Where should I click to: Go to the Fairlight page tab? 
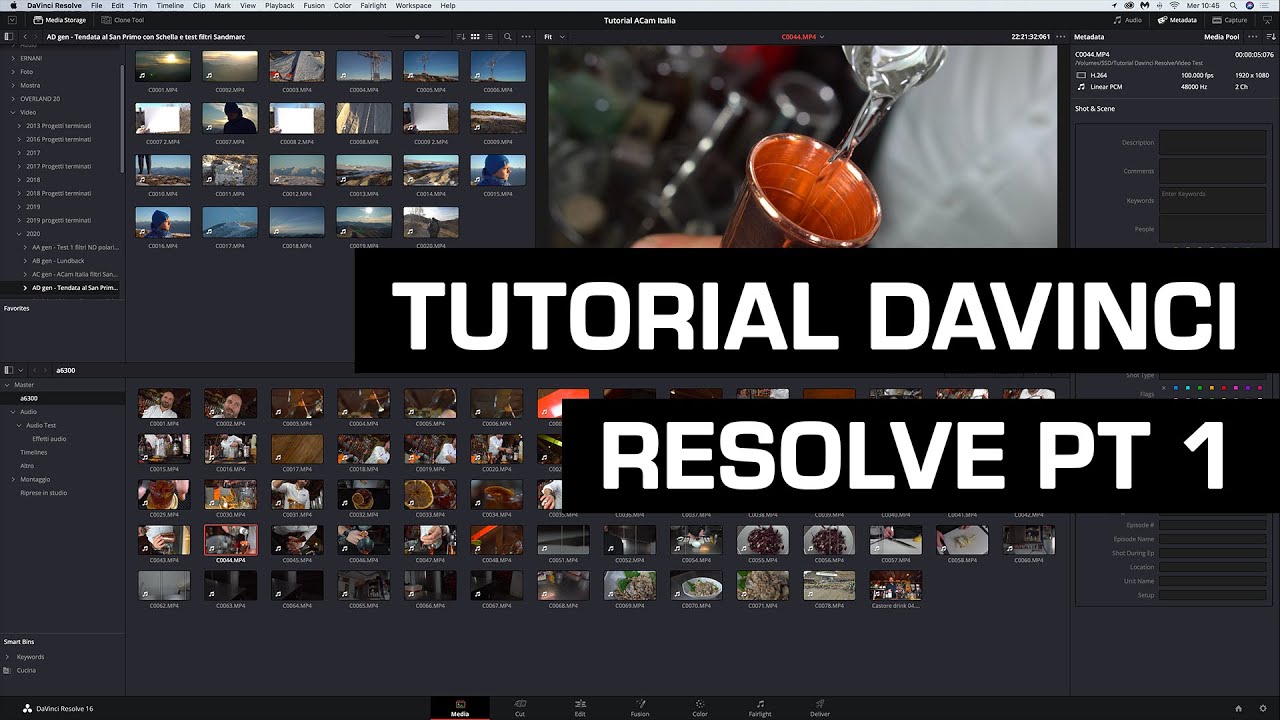point(760,708)
